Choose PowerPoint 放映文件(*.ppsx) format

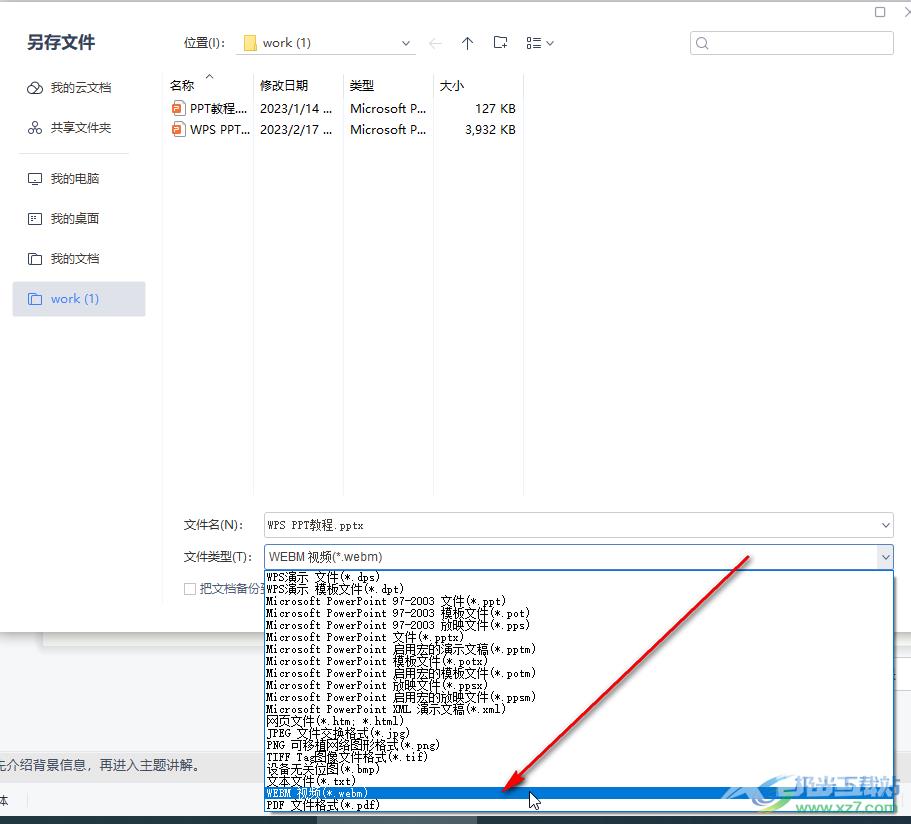click(x=579, y=685)
